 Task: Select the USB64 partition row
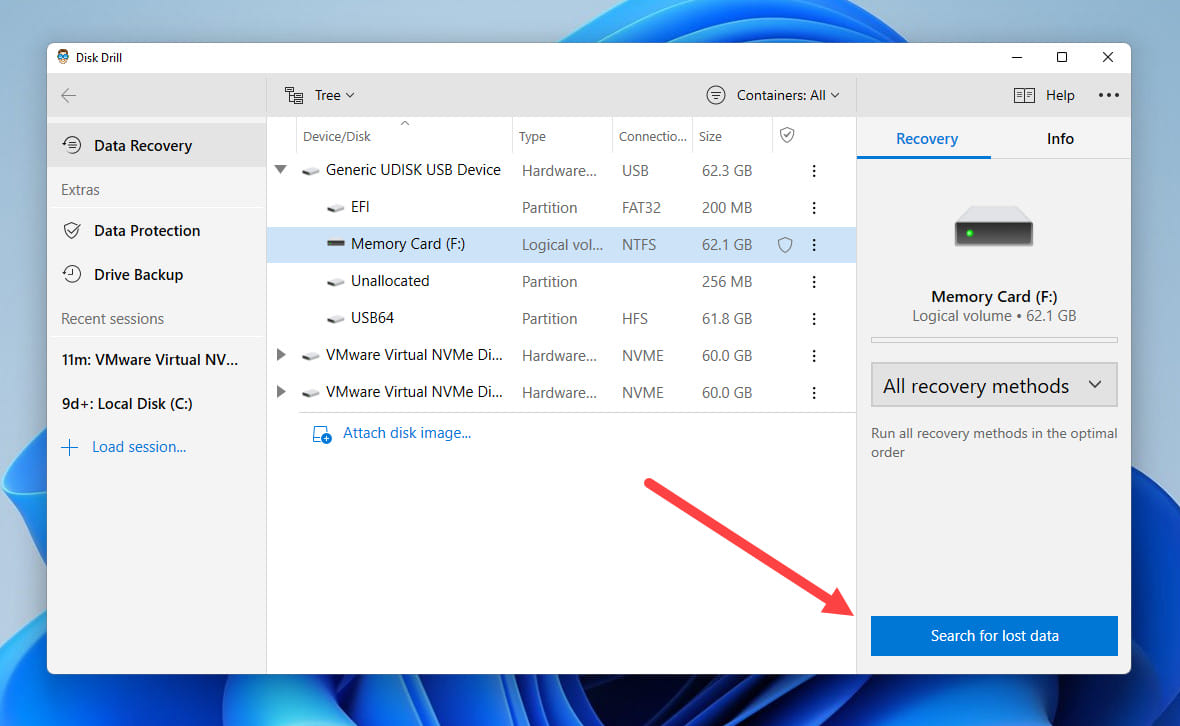click(561, 318)
